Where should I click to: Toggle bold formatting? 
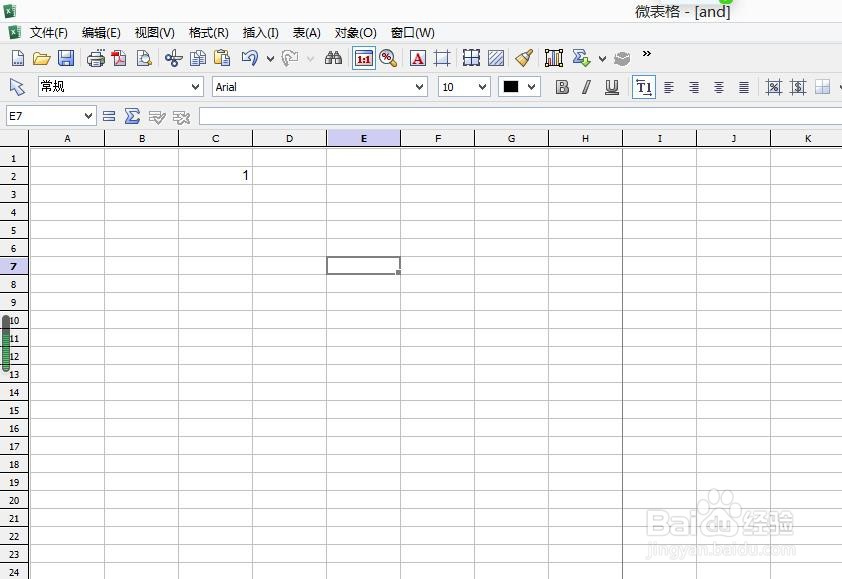[562, 87]
